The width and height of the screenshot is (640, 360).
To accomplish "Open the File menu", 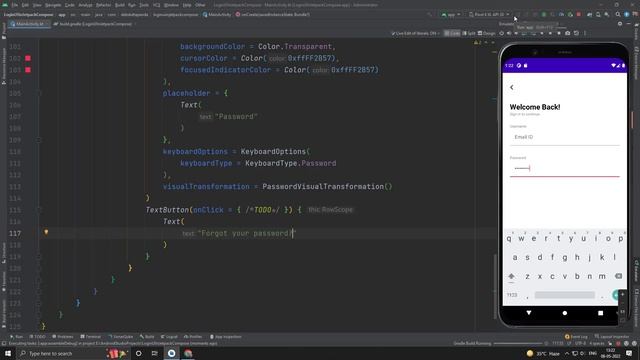I will (x=15, y=5).
